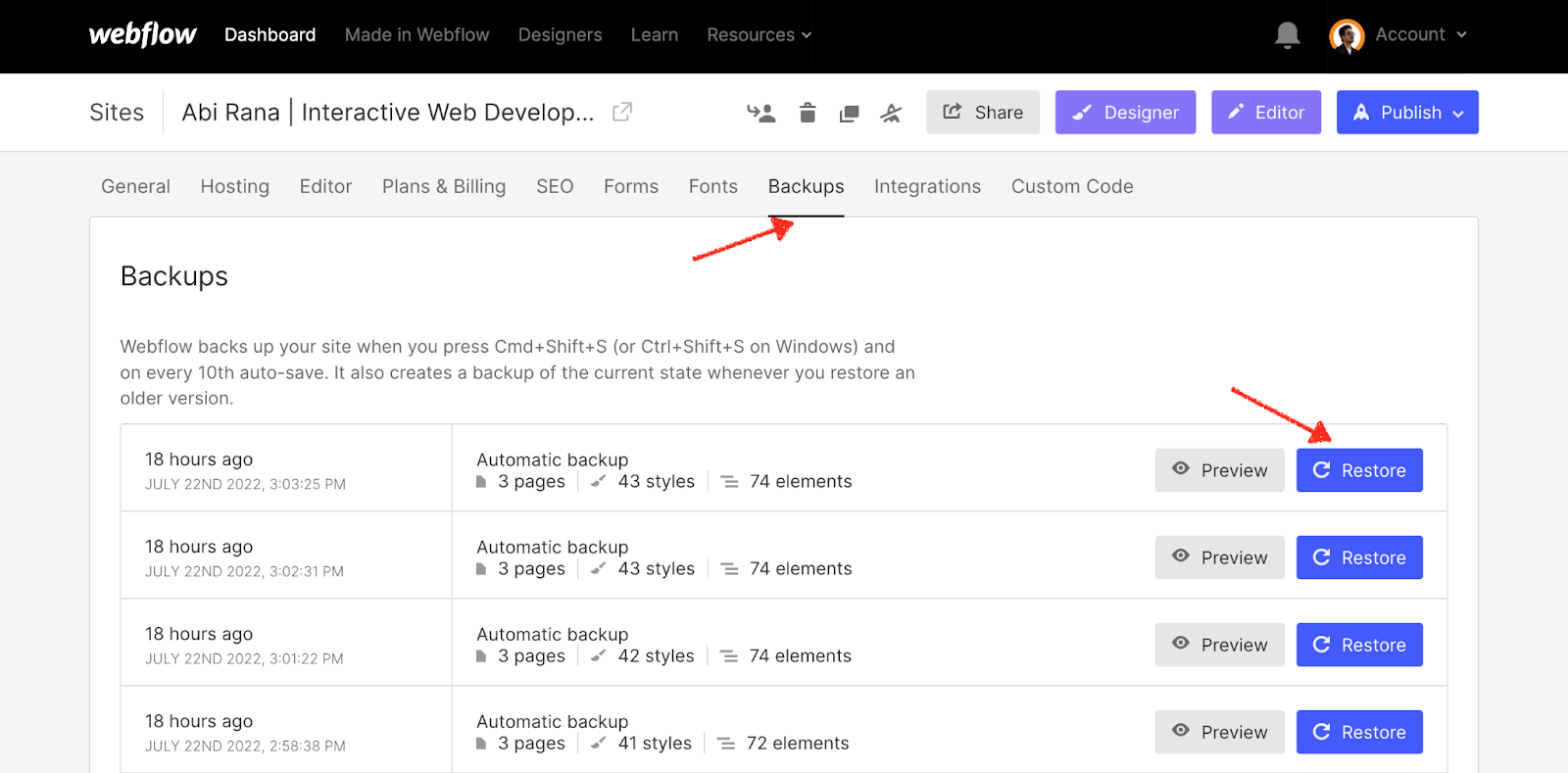Click the Share button
The image size is (1568, 773).
click(x=983, y=113)
